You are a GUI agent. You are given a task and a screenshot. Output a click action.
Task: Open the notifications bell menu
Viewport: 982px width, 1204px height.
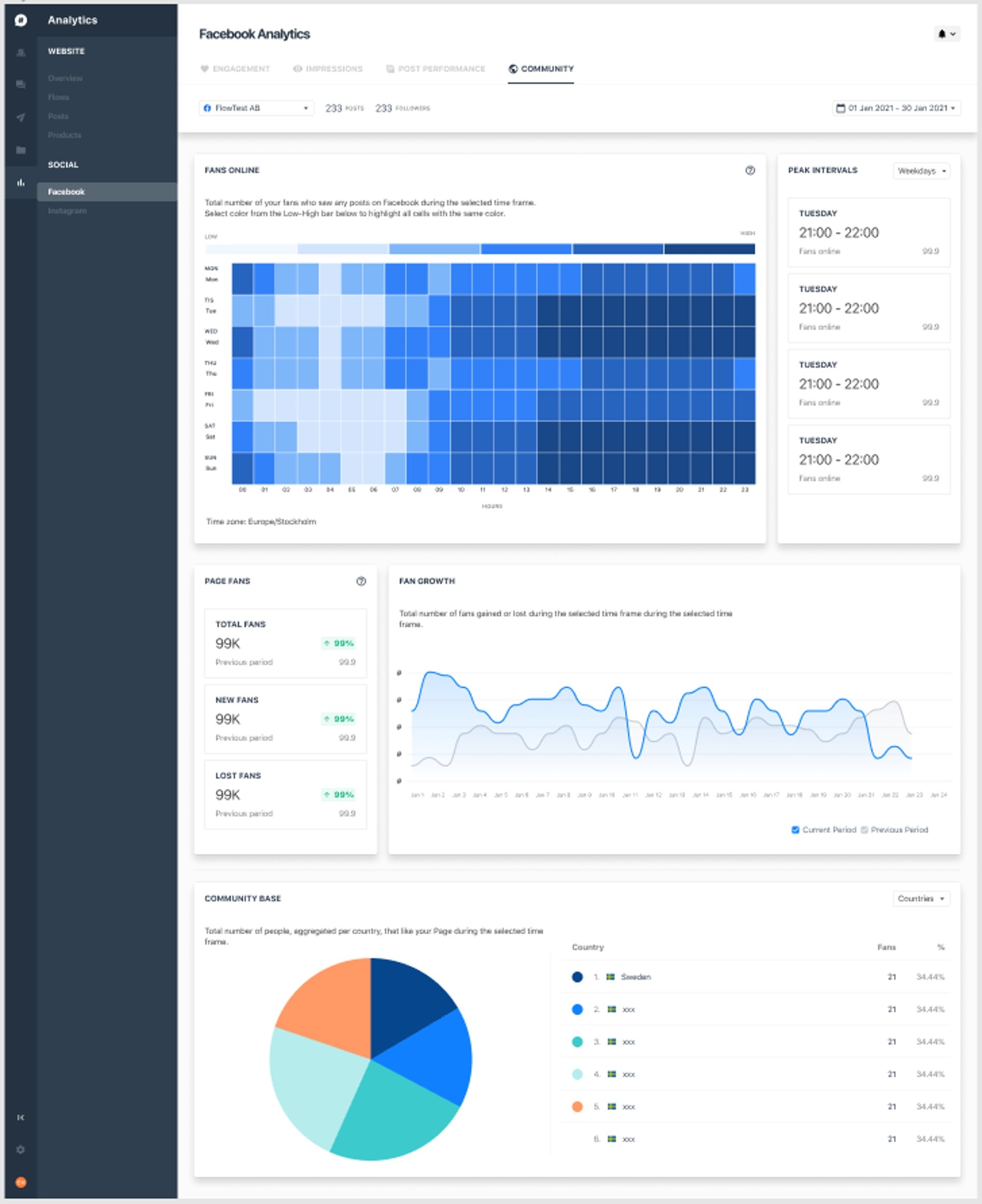(947, 34)
